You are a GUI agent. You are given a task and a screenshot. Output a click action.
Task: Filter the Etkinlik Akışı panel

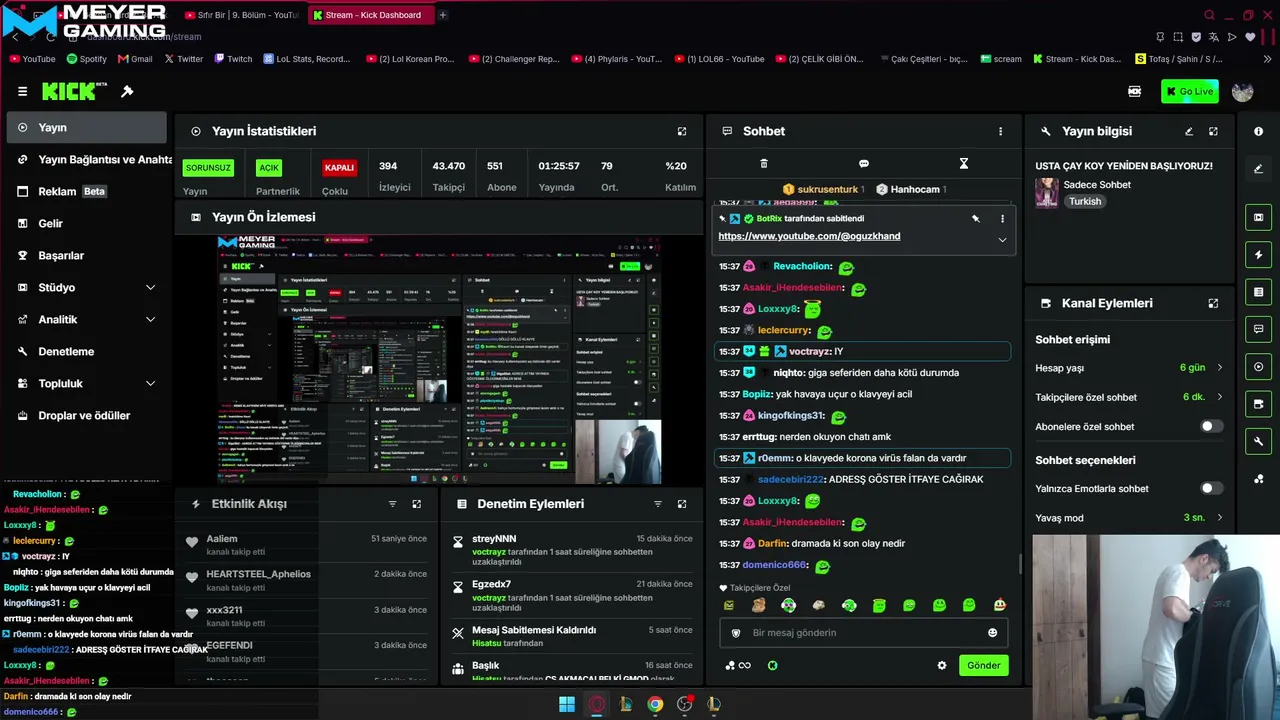click(x=392, y=504)
